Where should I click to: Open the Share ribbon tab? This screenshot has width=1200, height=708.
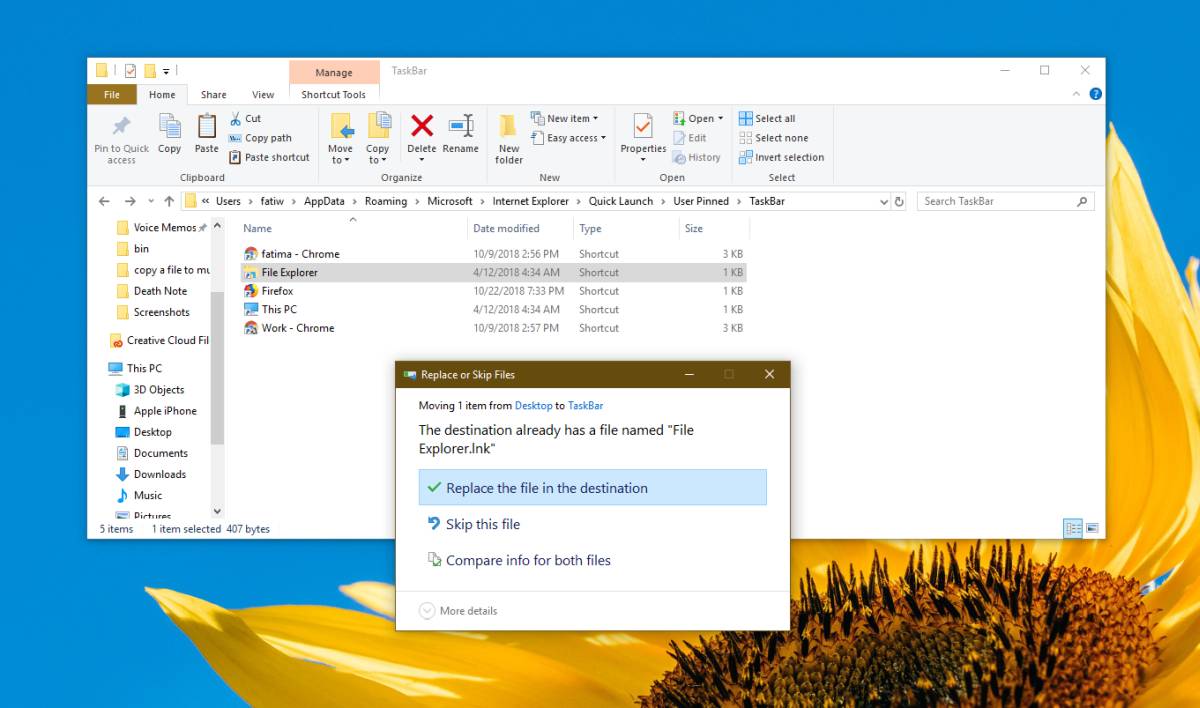tap(212, 93)
